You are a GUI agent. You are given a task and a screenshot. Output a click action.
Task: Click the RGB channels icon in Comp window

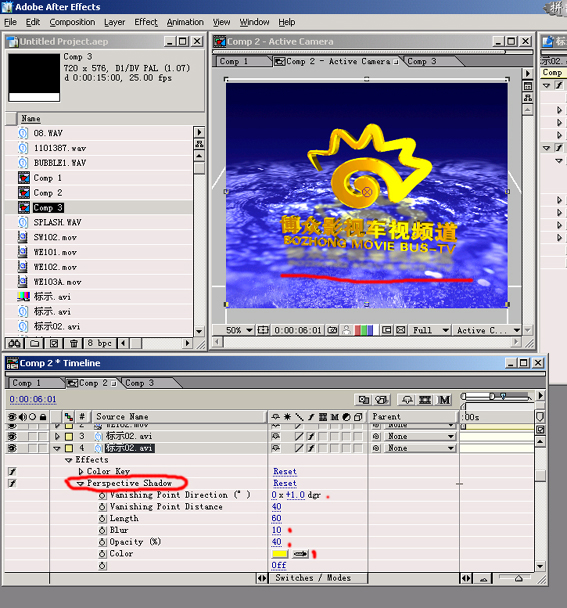coord(364,330)
